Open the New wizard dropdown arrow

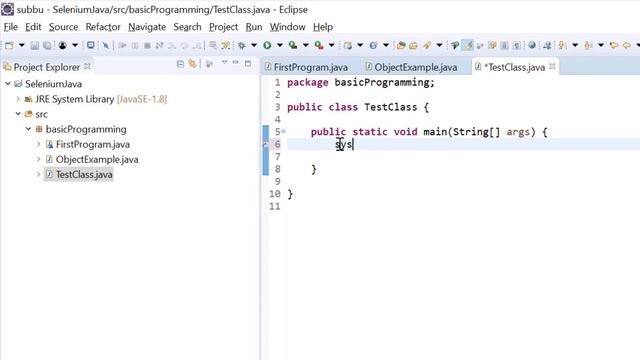(x=22, y=45)
